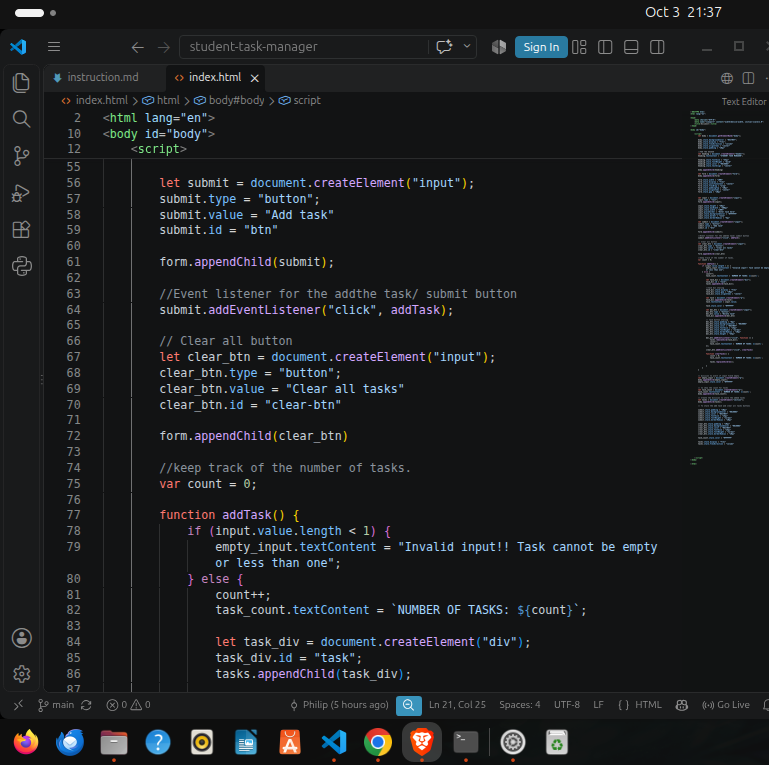The image size is (769, 765).
Task: Open remote window button in status bar
Action: (x=18, y=705)
